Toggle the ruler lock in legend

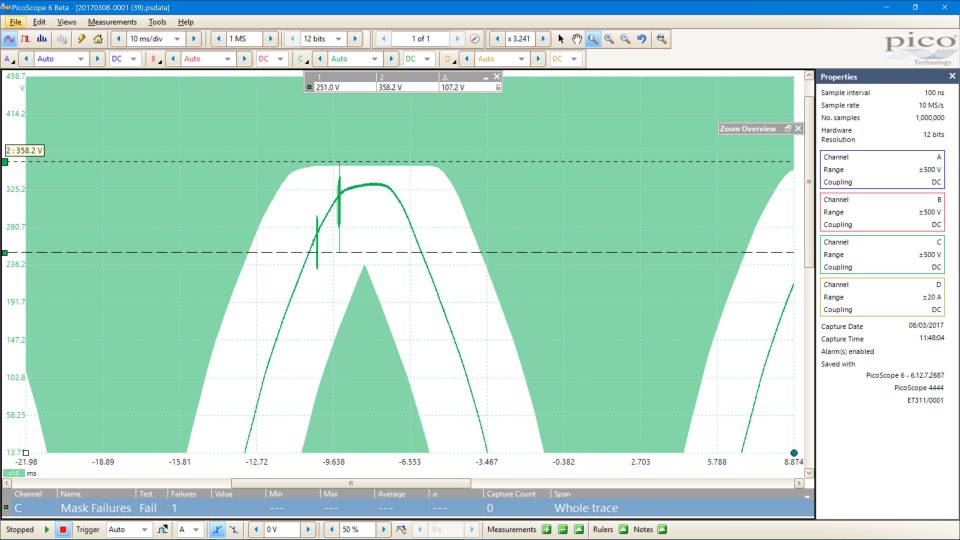pos(497,87)
